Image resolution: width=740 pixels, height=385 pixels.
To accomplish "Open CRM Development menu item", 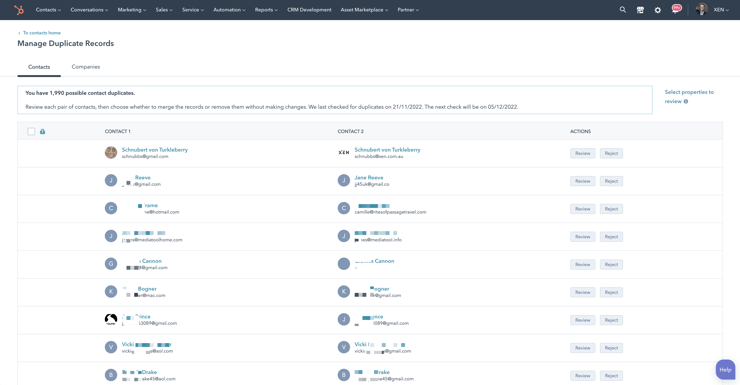I will pyautogui.click(x=309, y=9).
